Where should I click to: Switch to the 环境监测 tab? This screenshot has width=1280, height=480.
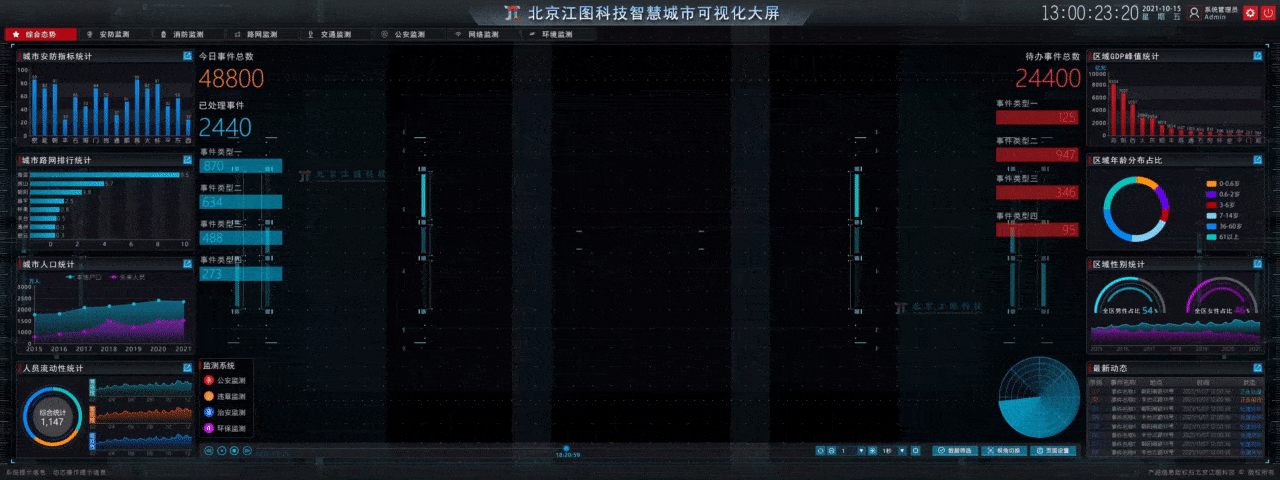click(559, 34)
